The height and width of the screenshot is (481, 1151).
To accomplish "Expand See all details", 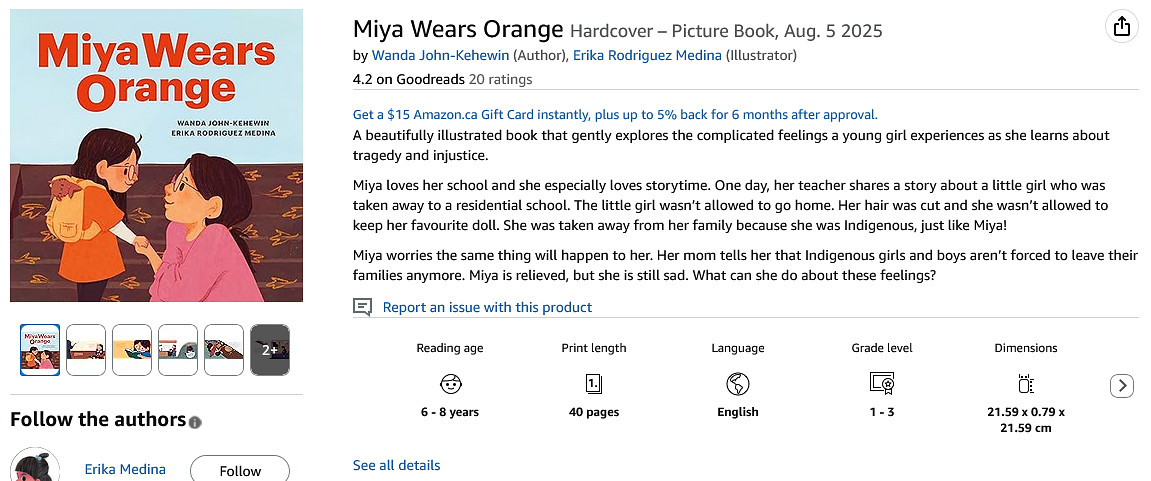I will [x=396, y=465].
